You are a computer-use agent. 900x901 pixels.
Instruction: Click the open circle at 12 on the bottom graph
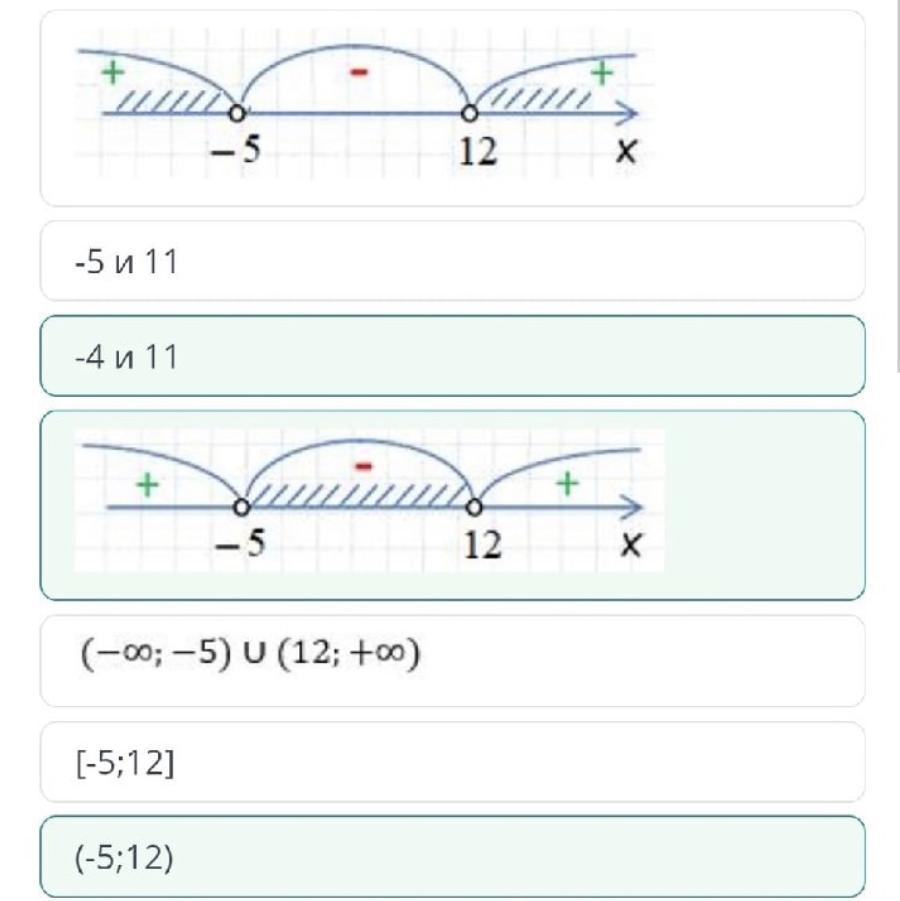point(476,507)
